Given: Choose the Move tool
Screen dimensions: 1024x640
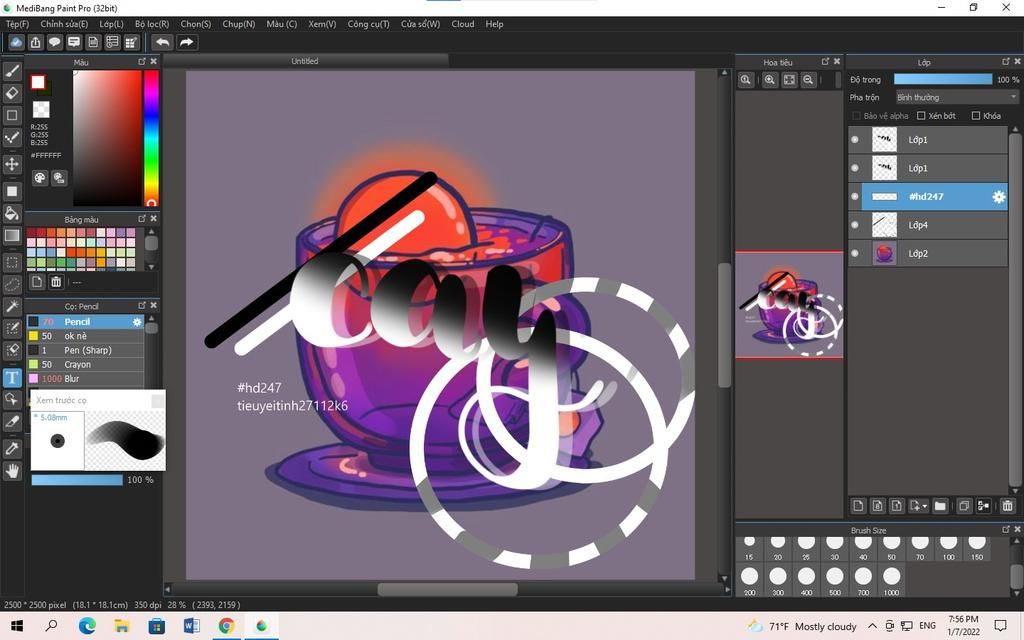Looking at the screenshot, I should pyautogui.click(x=12, y=164).
